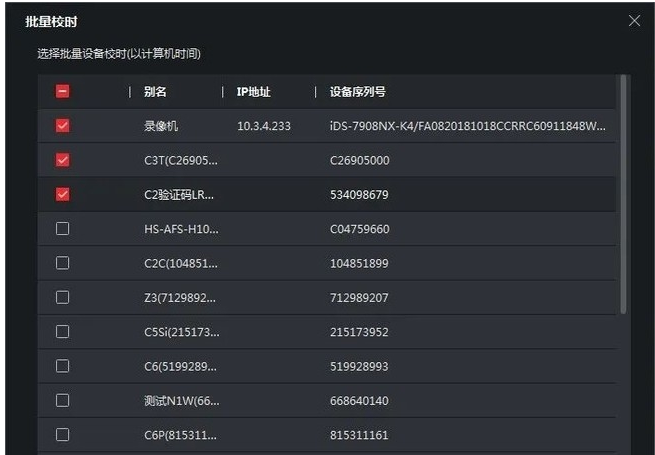Check the C5Si(215173 device checkbox
655x455 pixels.
coord(63,332)
